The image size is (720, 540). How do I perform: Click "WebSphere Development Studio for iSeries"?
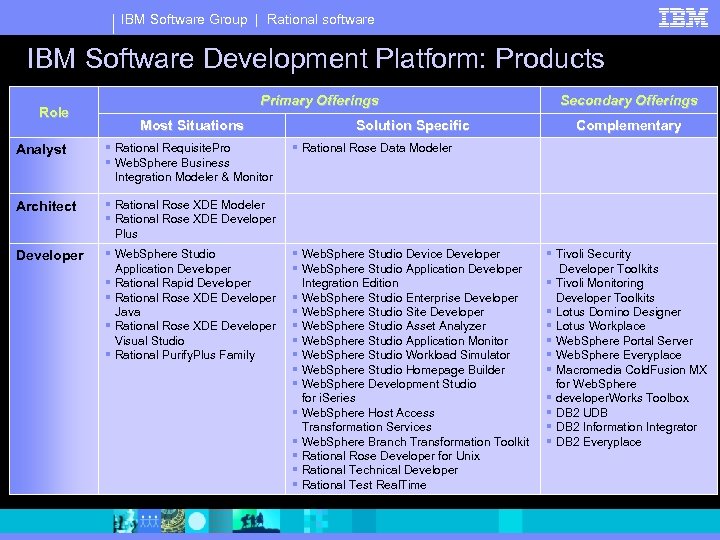[x=389, y=391]
